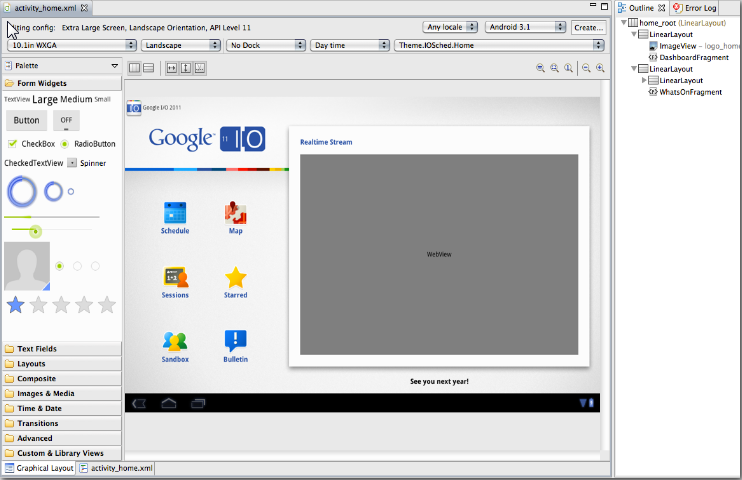
Task: Select WhatsOnFragment in the outline
Action: [x=685, y=92]
